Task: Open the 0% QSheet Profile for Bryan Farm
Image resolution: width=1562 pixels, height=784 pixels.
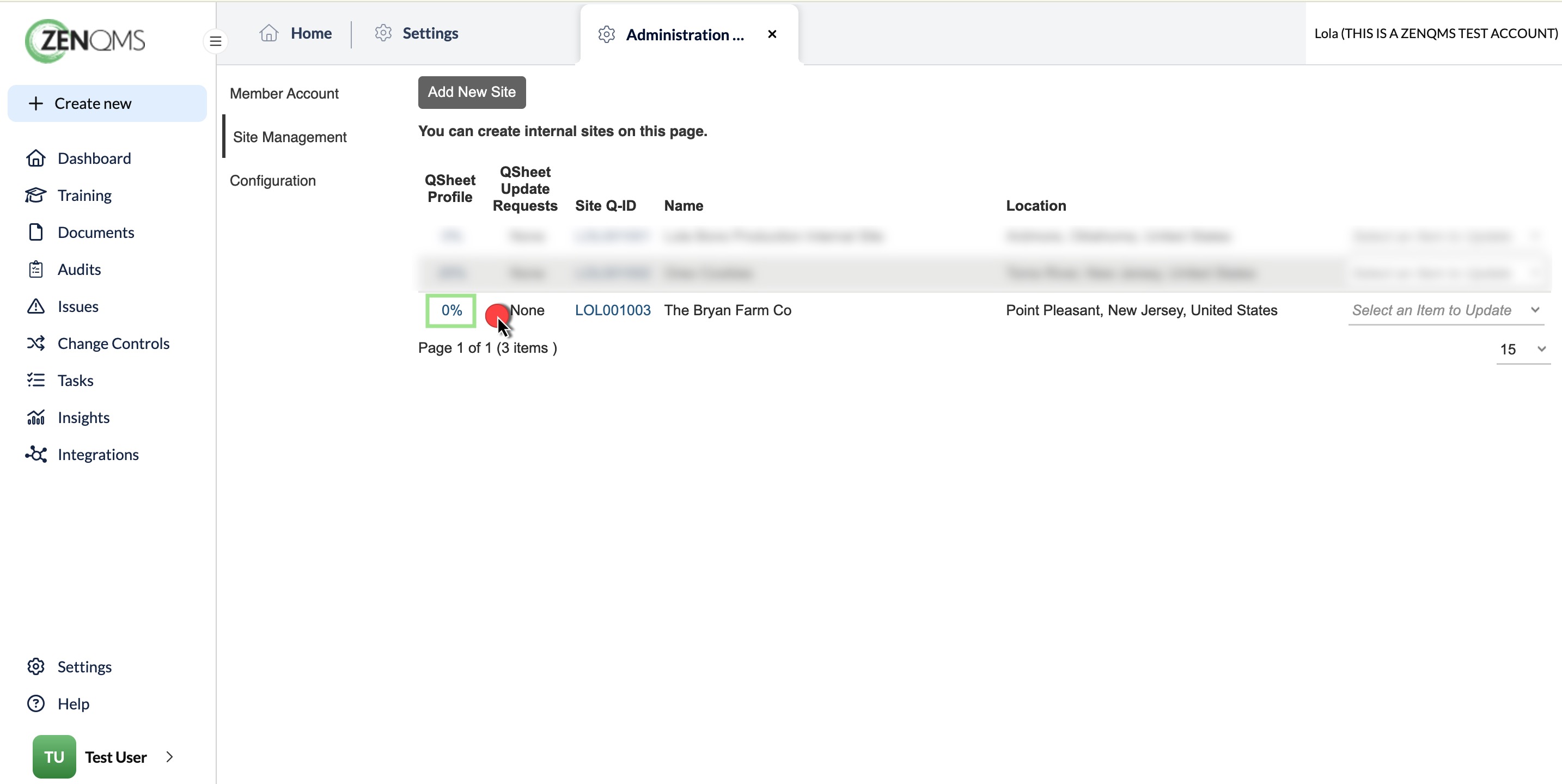Action: [451, 310]
